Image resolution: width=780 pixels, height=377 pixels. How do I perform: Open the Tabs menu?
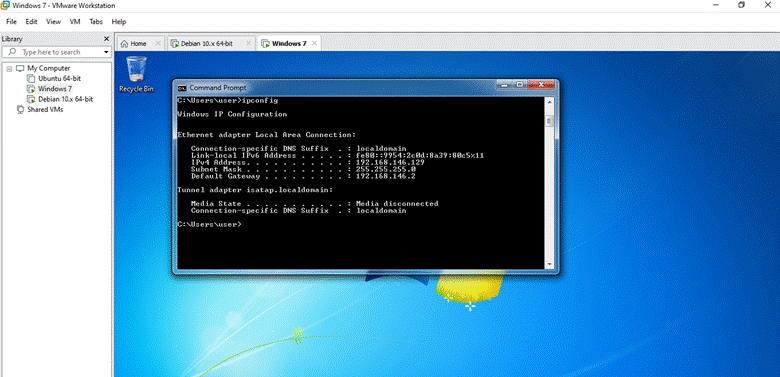pyautogui.click(x=96, y=22)
